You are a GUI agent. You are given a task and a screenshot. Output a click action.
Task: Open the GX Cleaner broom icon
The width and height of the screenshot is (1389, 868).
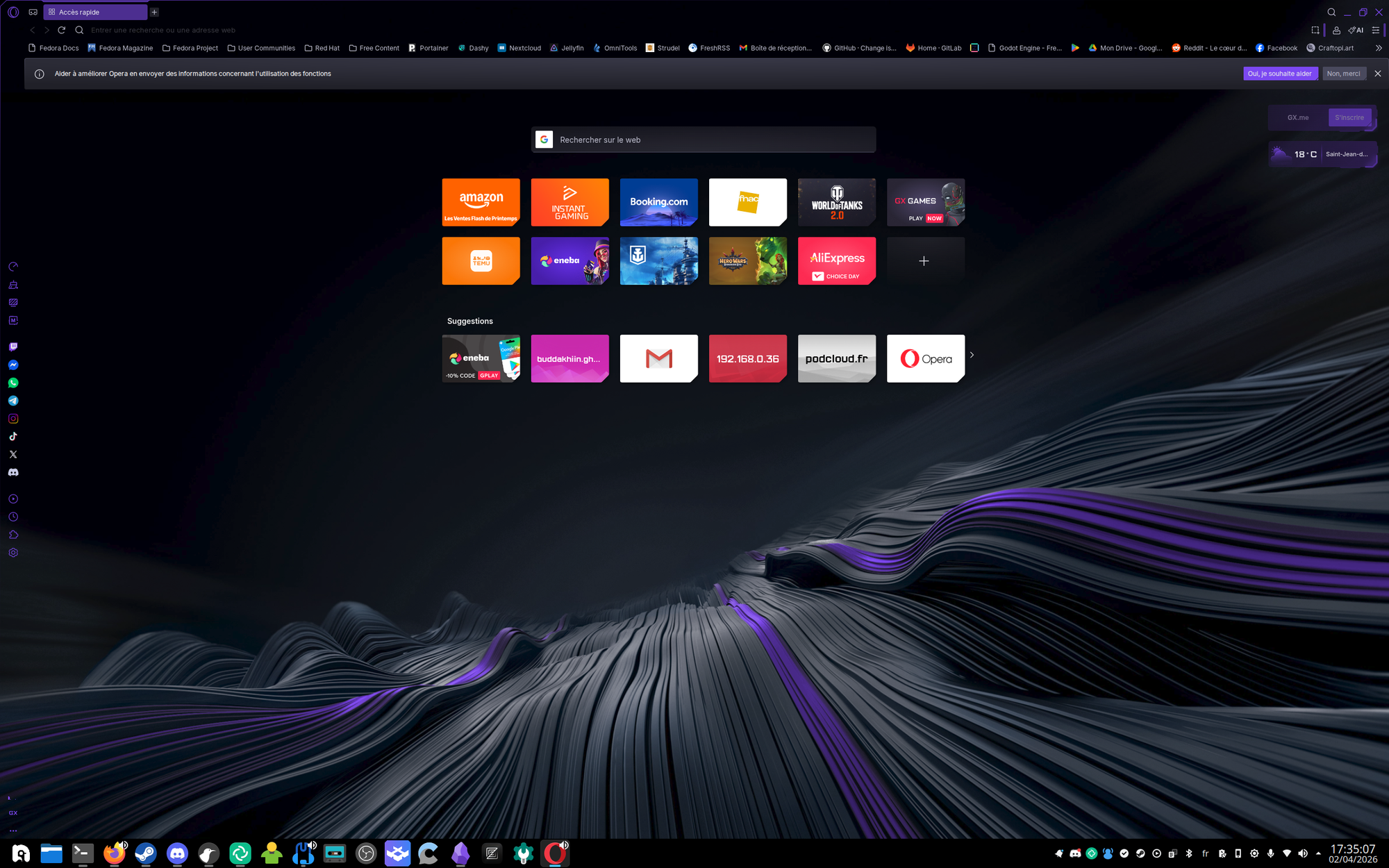point(13,285)
